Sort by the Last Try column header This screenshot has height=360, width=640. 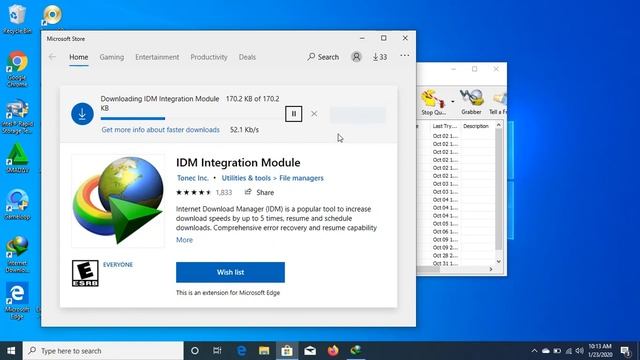pos(445,126)
